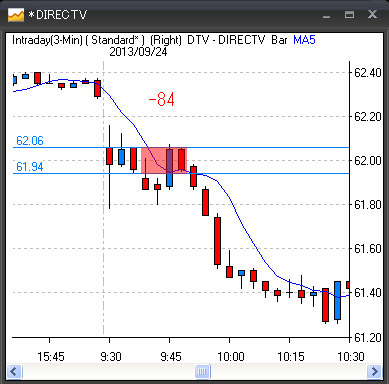Click the chart icon in title bar
389x384 pixels.
point(16,15)
